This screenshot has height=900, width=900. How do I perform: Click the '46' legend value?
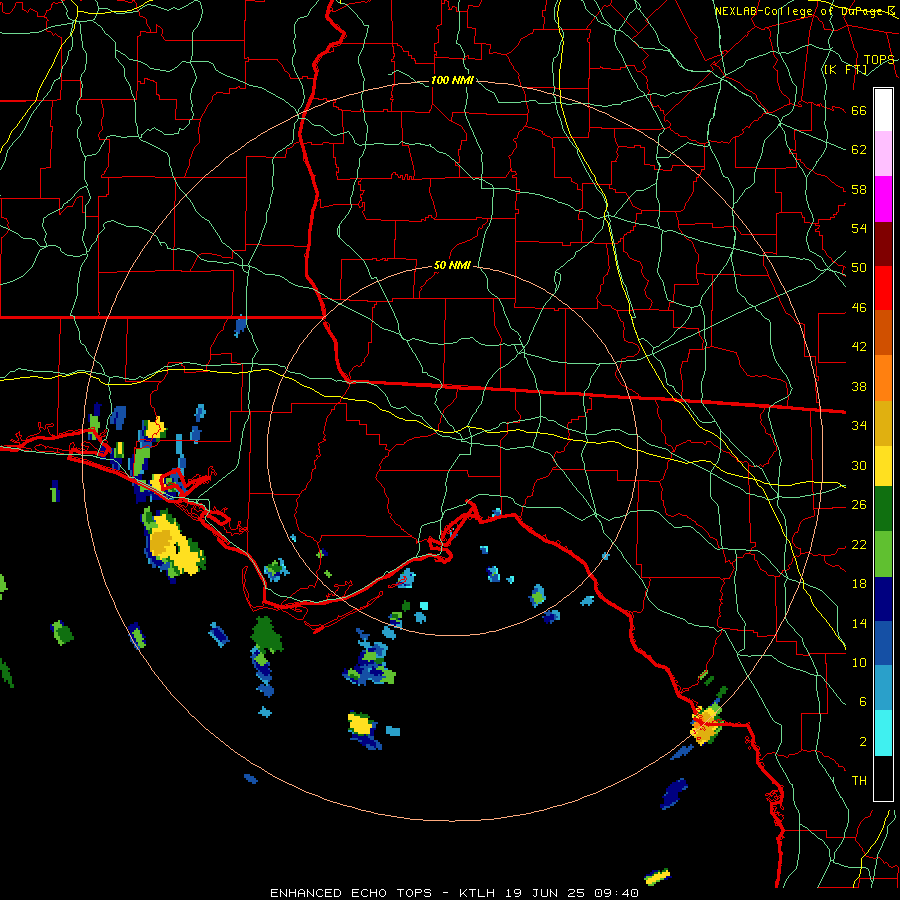point(859,308)
